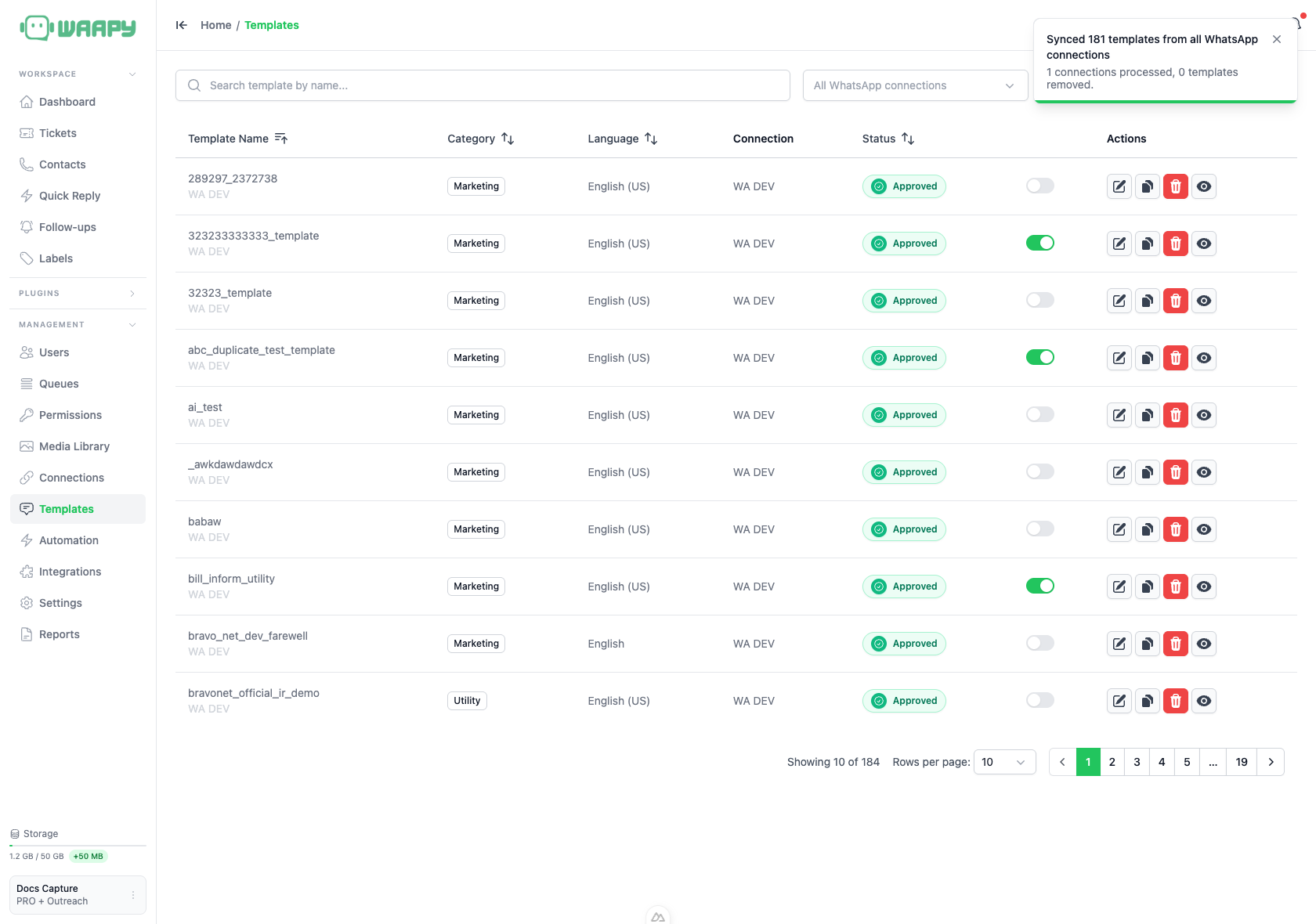
Task: Sort by Status column
Action: click(x=888, y=139)
